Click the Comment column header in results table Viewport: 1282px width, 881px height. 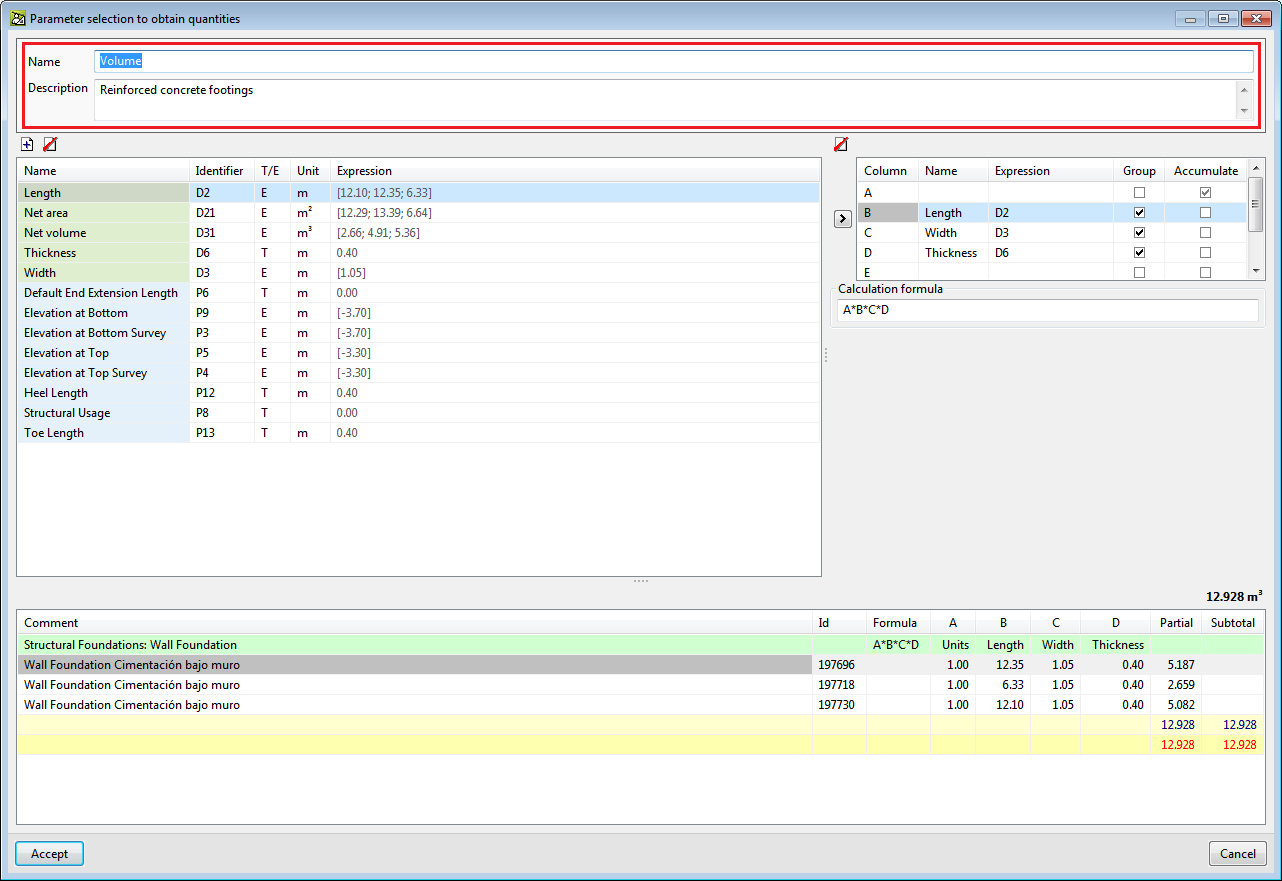tap(414, 623)
